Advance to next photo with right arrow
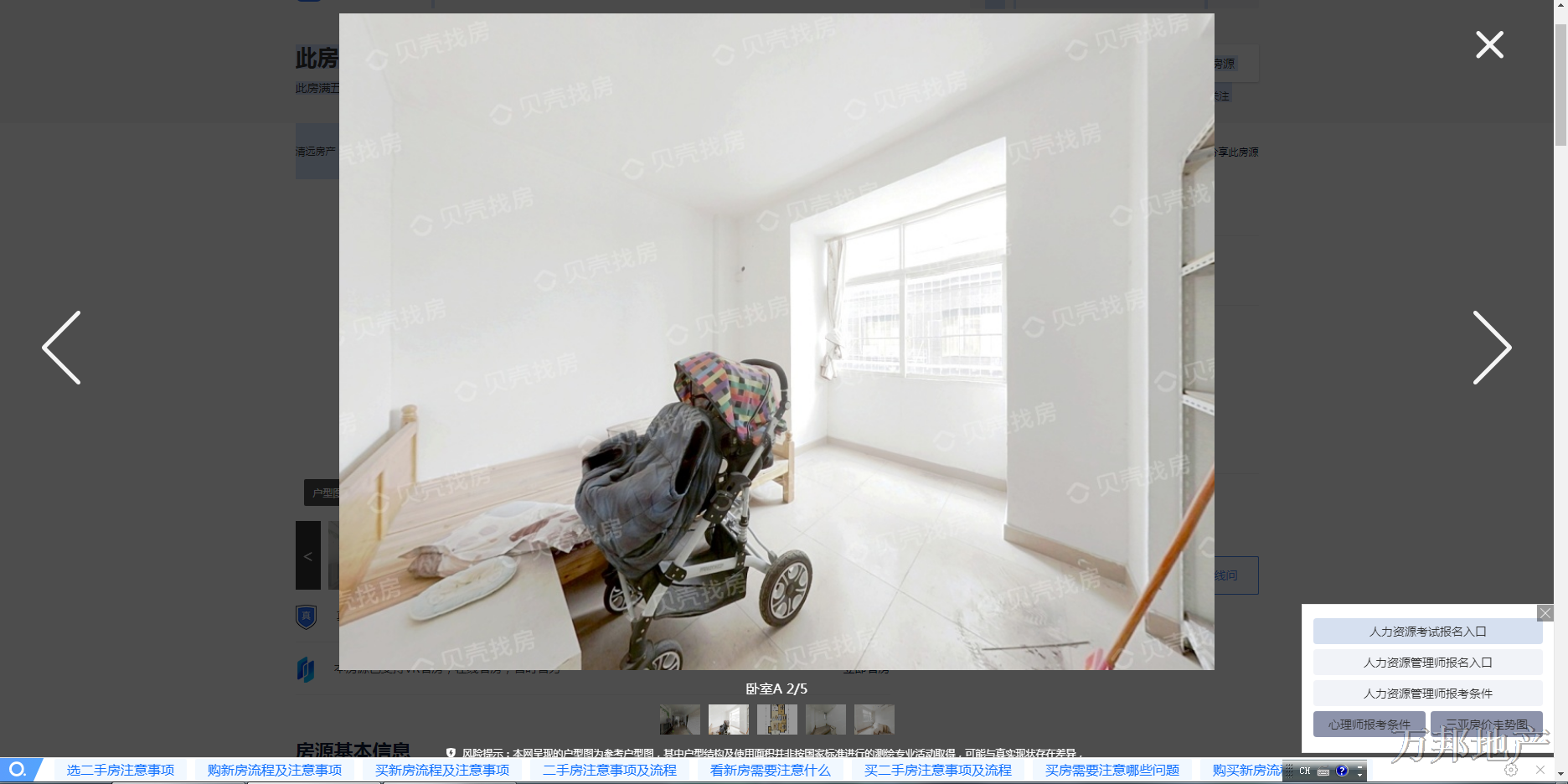 pos(1492,348)
